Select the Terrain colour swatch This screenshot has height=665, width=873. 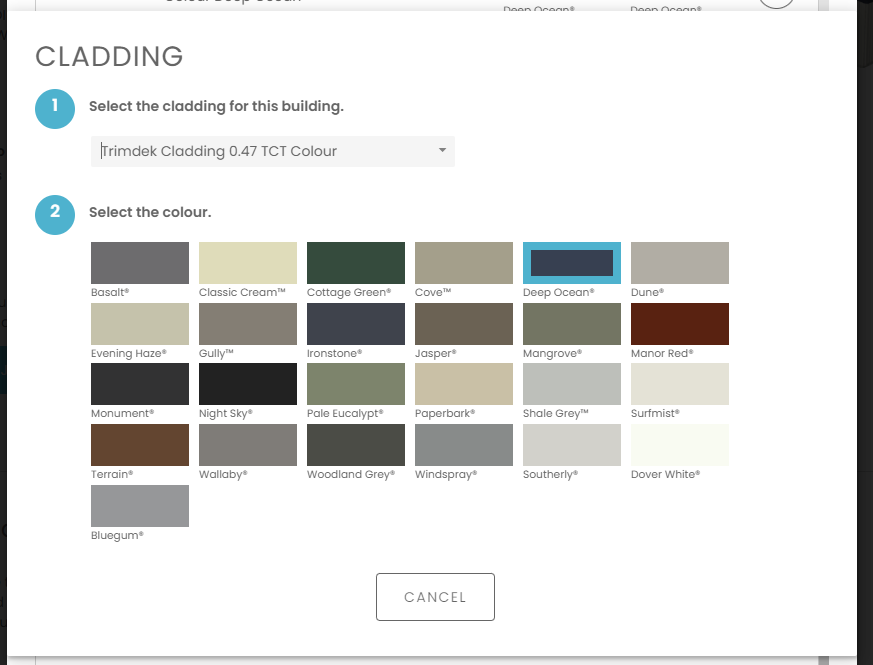pos(140,445)
